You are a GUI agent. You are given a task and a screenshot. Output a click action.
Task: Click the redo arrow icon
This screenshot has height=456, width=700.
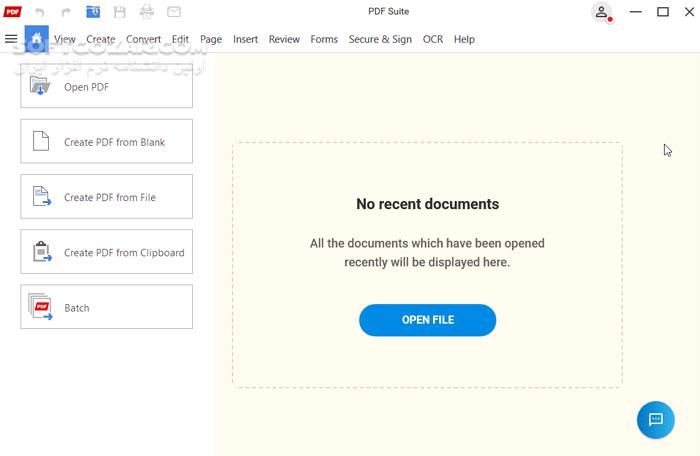(x=66, y=12)
